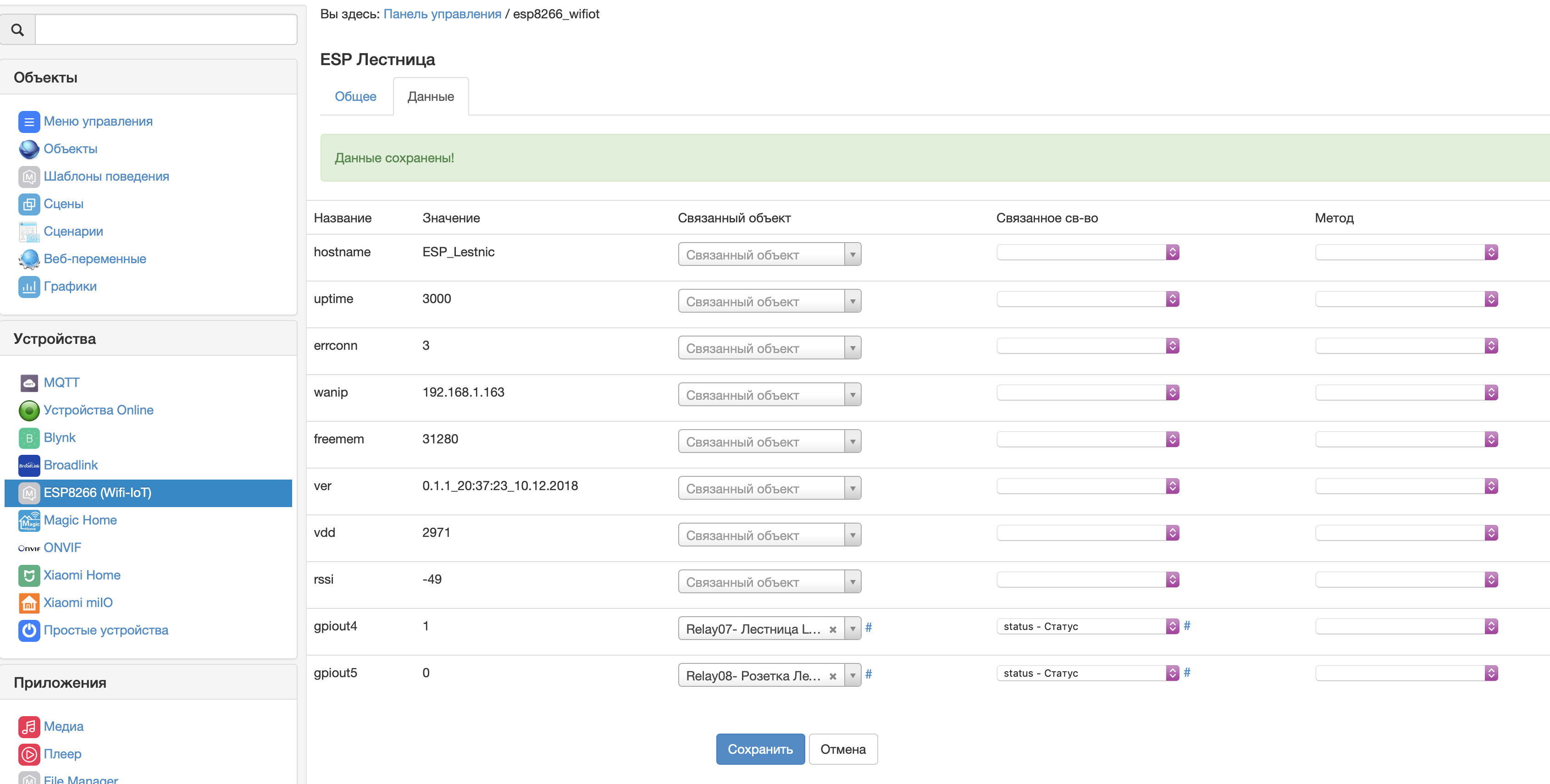Screen dimensions: 1550x784
Task: Click the Xiaomi Home icon
Action: pos(29,575)
